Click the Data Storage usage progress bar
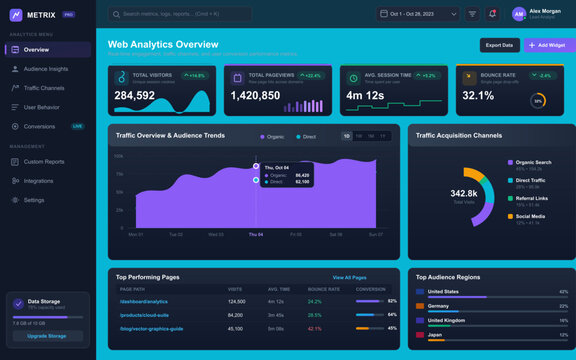Viewport: 576px width, 360px height. coord(48,317)
